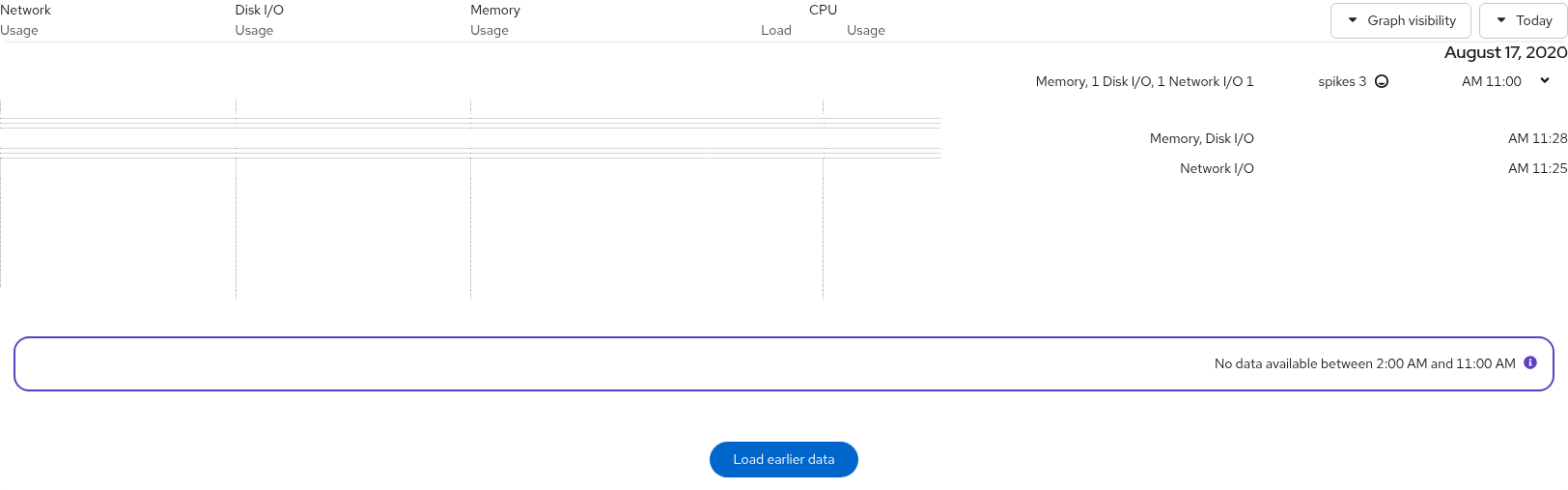Click the August 17, 2020 date heading
The width and height of the screenshot is (1568, 490).
coord(1505,52)
